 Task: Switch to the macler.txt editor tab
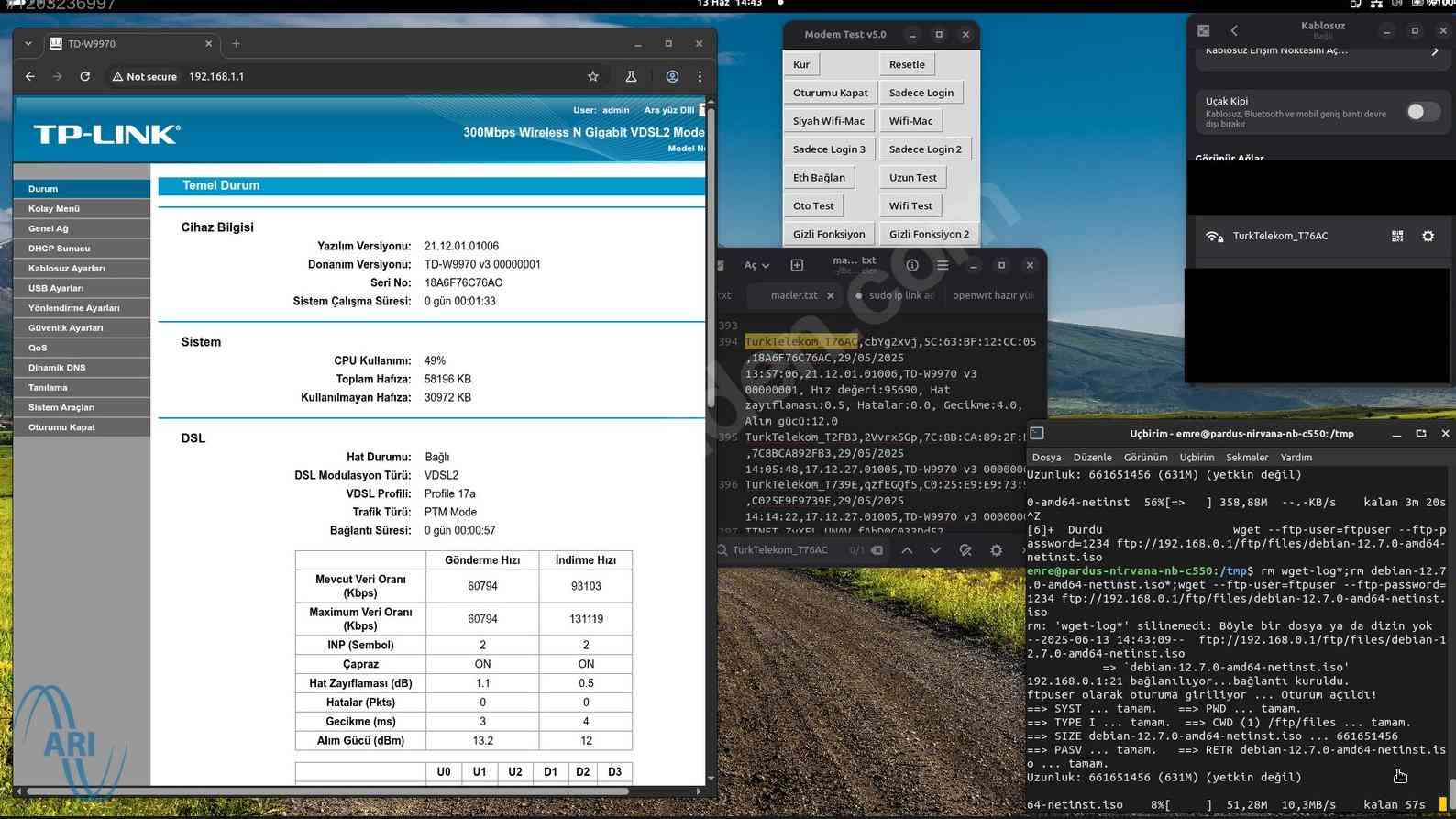tap(793, 295)
